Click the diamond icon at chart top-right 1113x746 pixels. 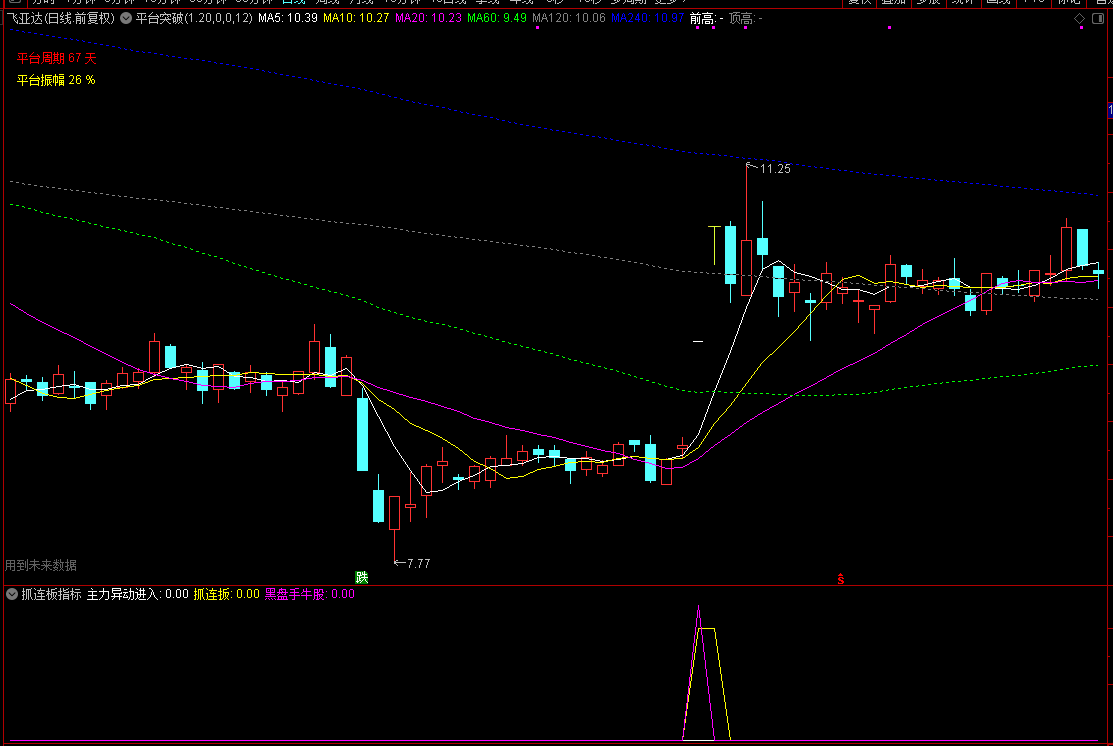tap(1080, 18)
